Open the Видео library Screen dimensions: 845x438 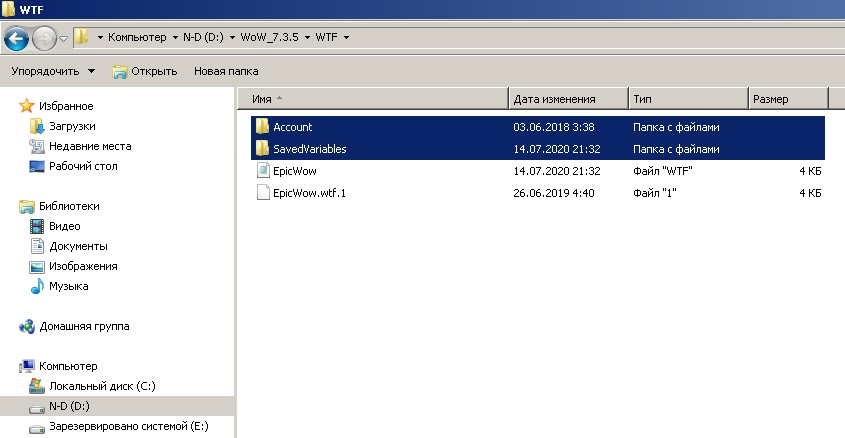click(x=64, y=226)
